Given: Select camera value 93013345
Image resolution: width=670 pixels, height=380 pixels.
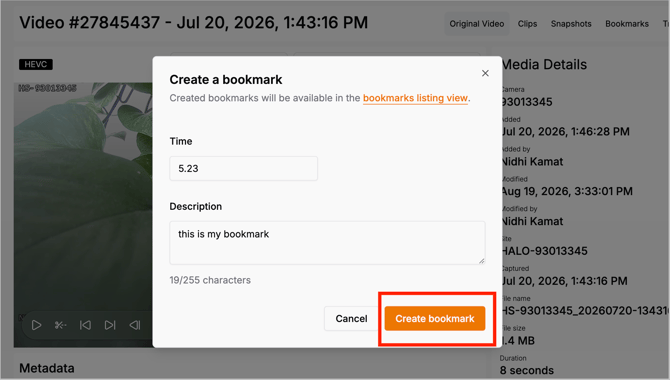Looking at the screenshot, I should [527, 102].
